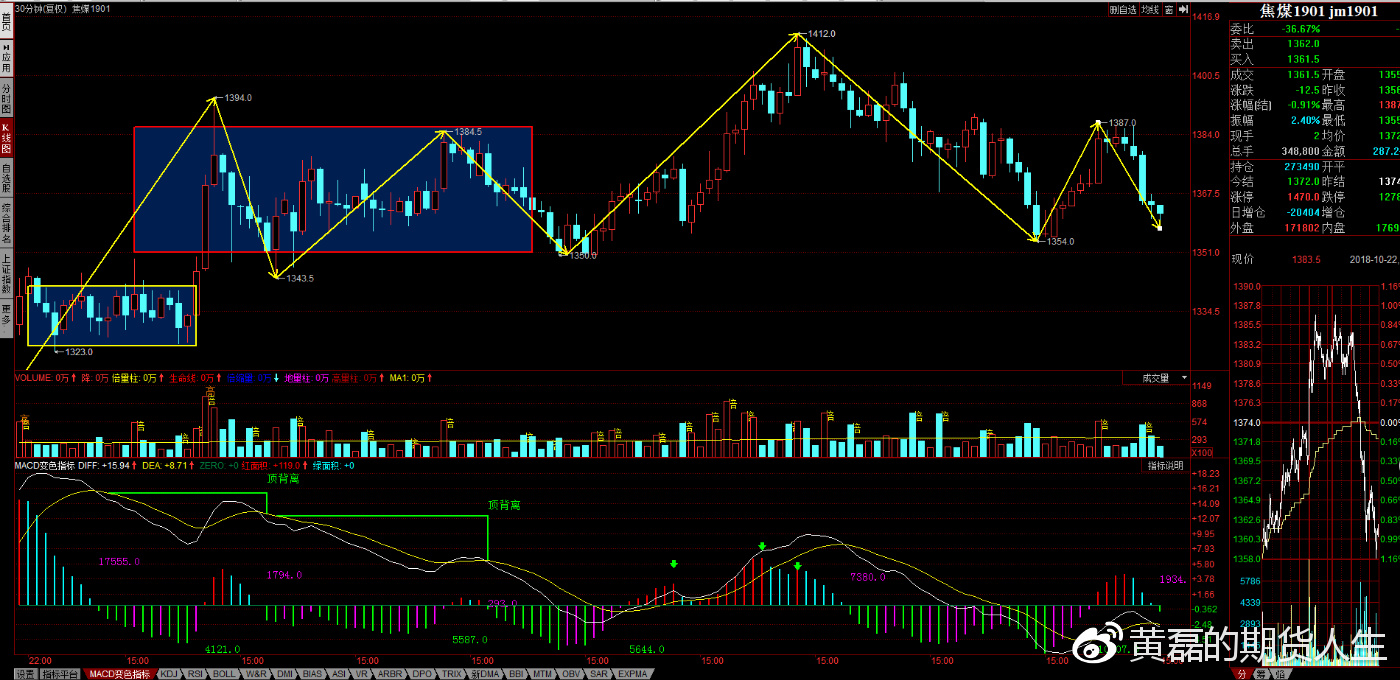
Task: Switch to the KDJ indicator tab
Action: coord(170,674)
